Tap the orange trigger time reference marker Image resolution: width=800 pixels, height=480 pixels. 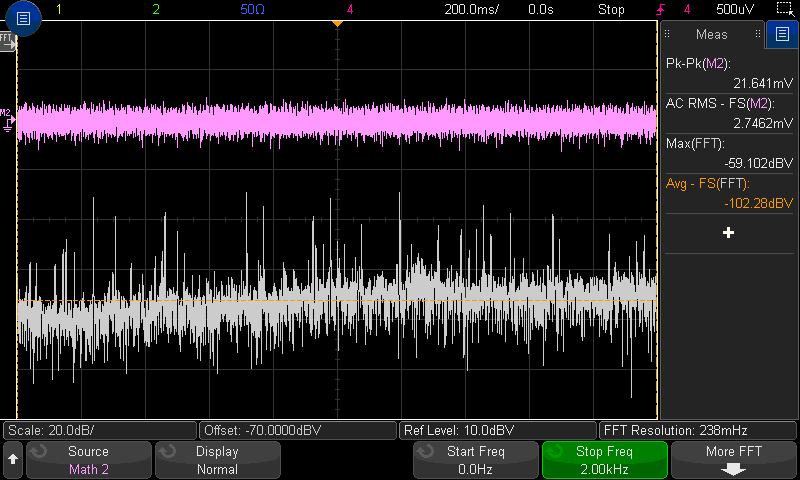(337, 24)
